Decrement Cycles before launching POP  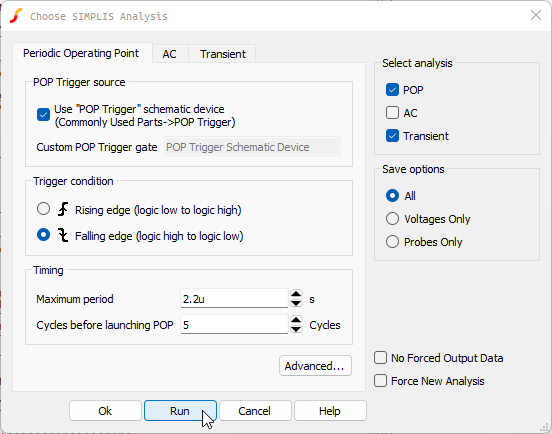point(296,329)
